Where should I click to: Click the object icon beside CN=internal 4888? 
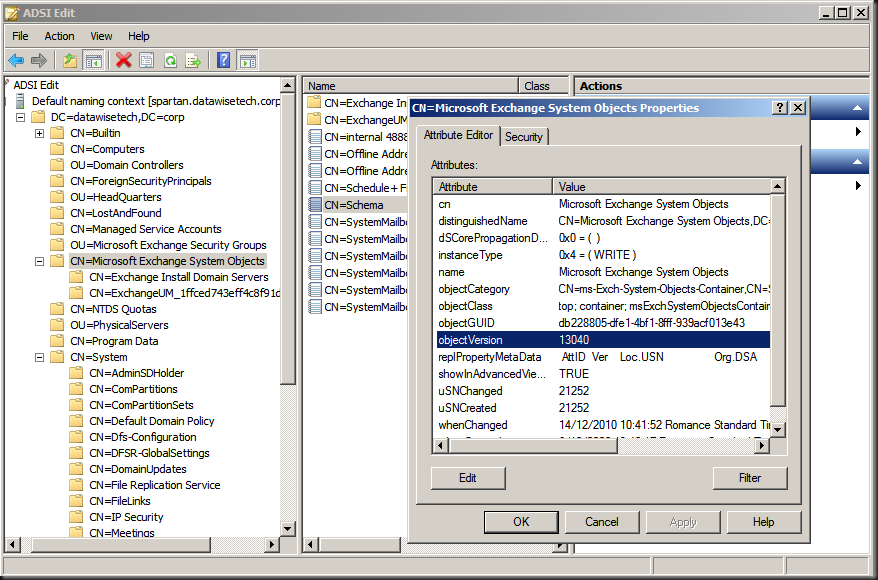[315, 137]
